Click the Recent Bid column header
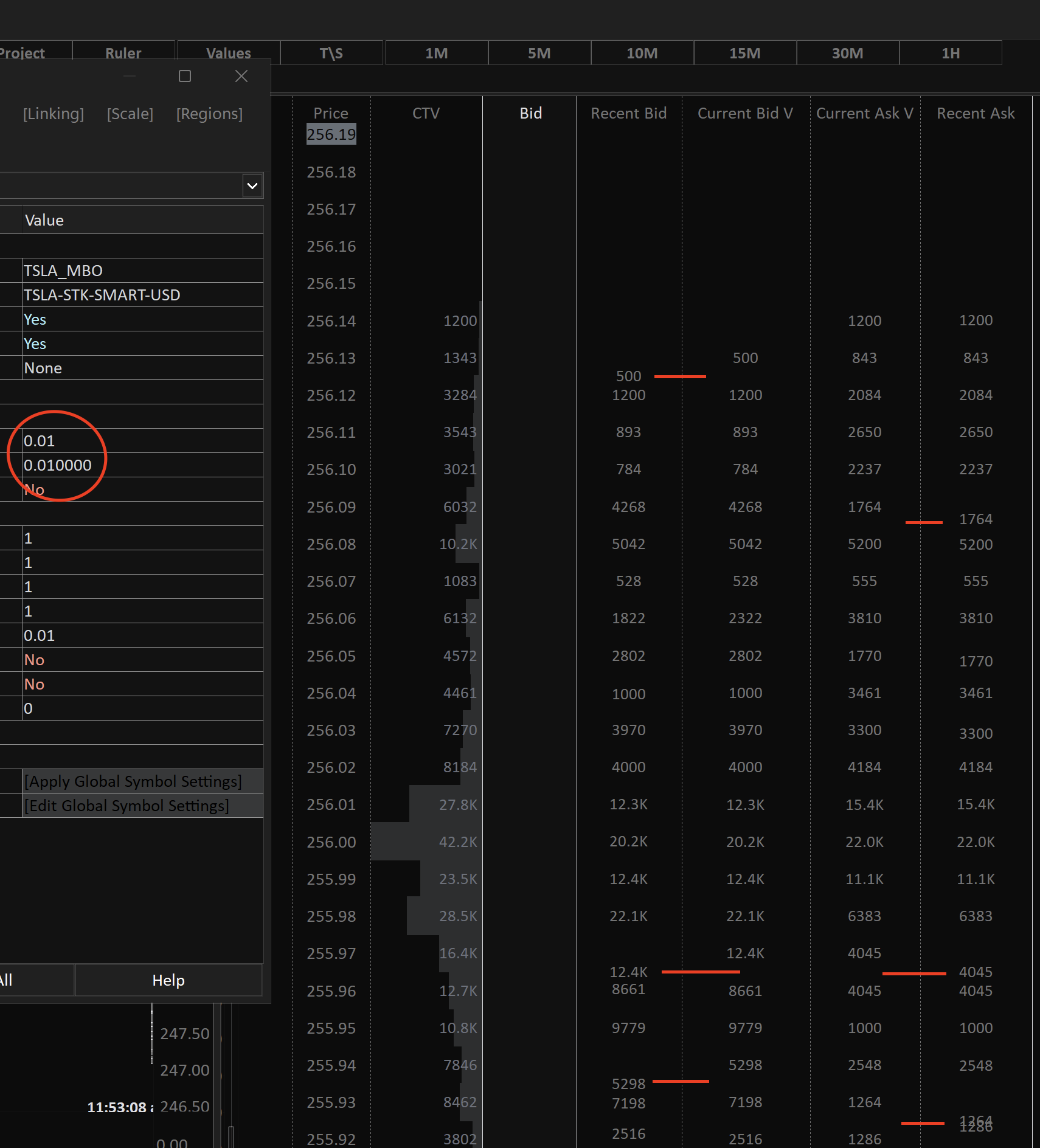The height and width of the screenshot is (1148, 1040). tap(629, 113)
